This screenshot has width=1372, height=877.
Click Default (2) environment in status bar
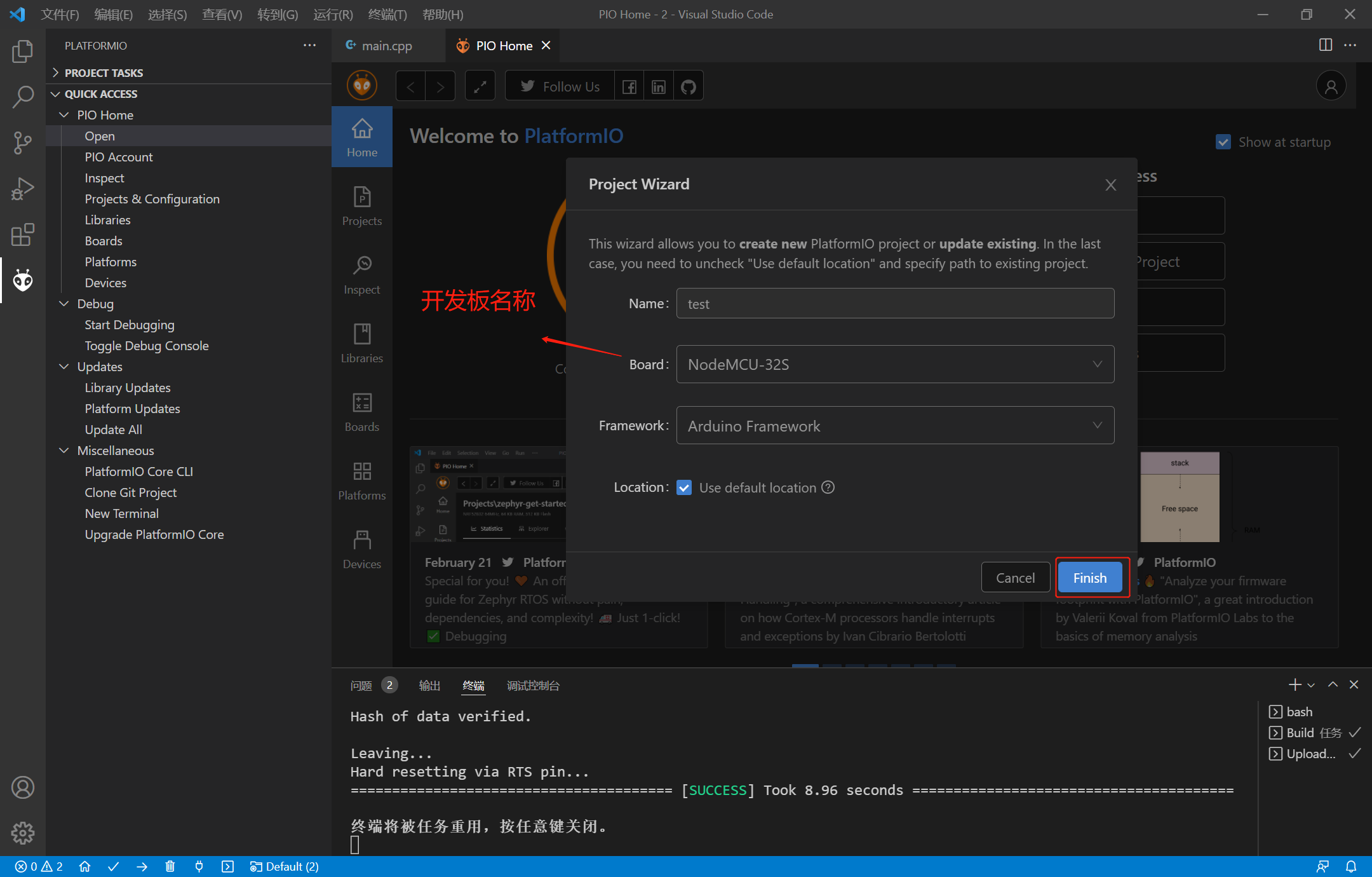pyautogui.click(x=284, y=866)
